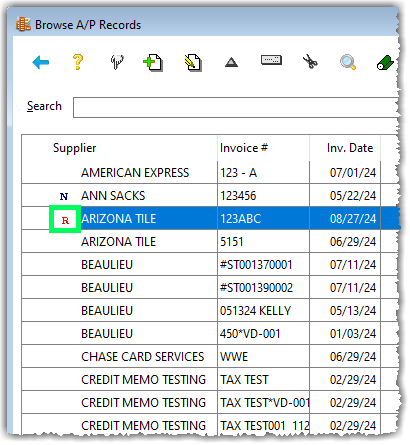The image size is (410, 445).
Task: Select the BEAULIEU row with invoice 051324 KELLY
Action: point(211,311)
